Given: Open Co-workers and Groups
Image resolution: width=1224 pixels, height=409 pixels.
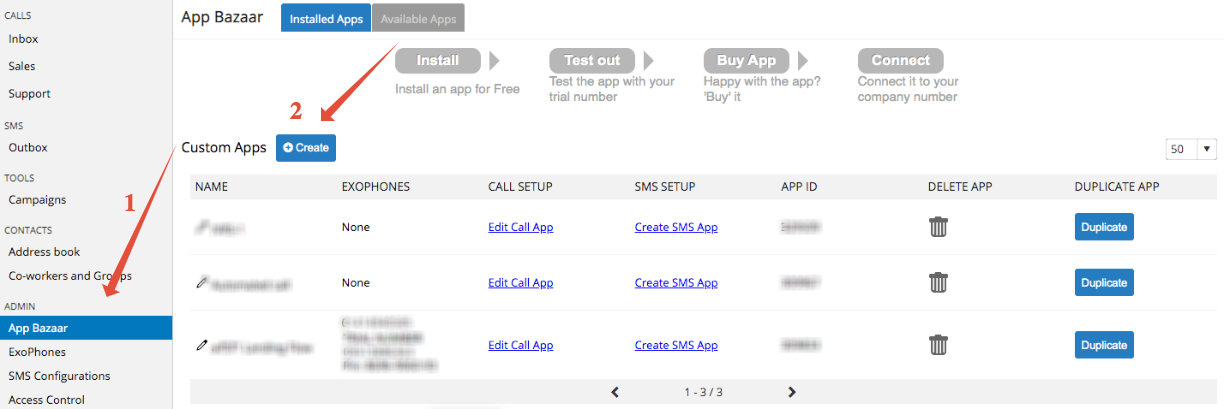Looking at the screenshot, I should 70,275.
